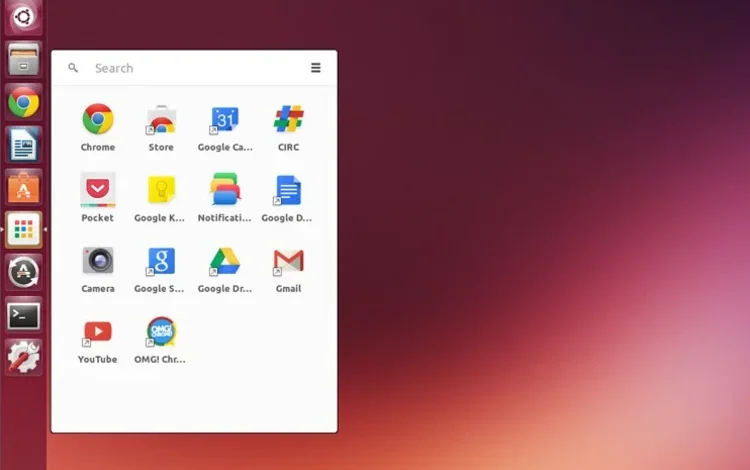Click the "CIRC" label text

coord(288,147)
